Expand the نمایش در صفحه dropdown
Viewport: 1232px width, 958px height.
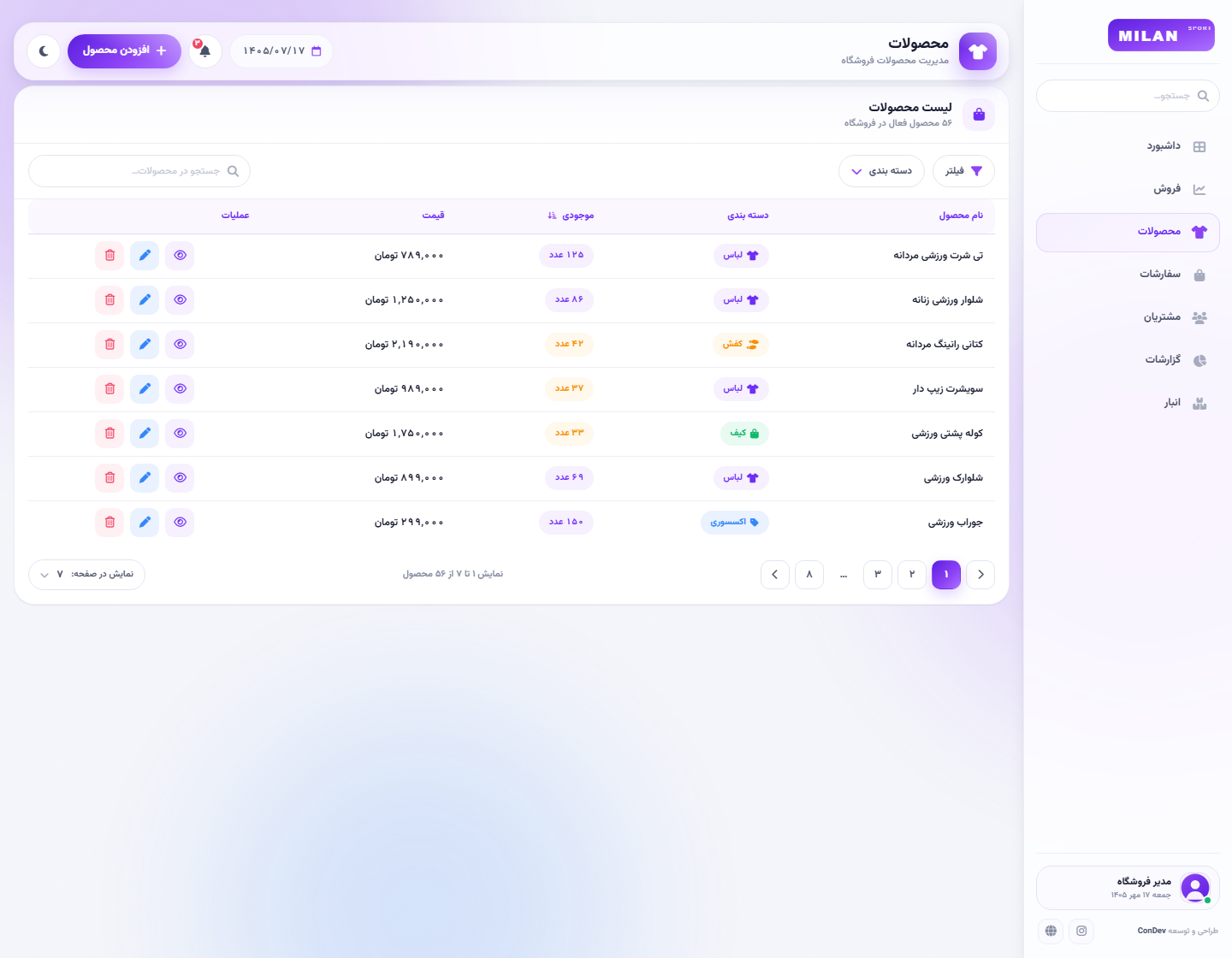(86, 575)
